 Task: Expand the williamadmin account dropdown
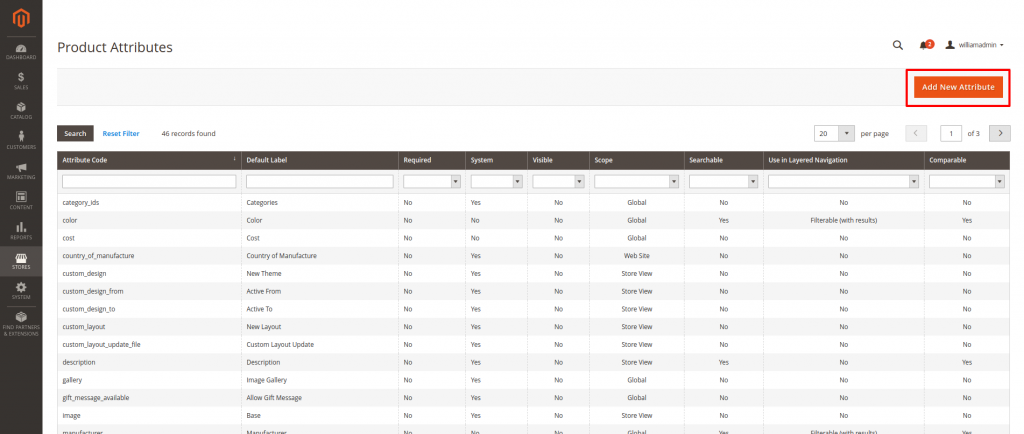tap(975, 45)
